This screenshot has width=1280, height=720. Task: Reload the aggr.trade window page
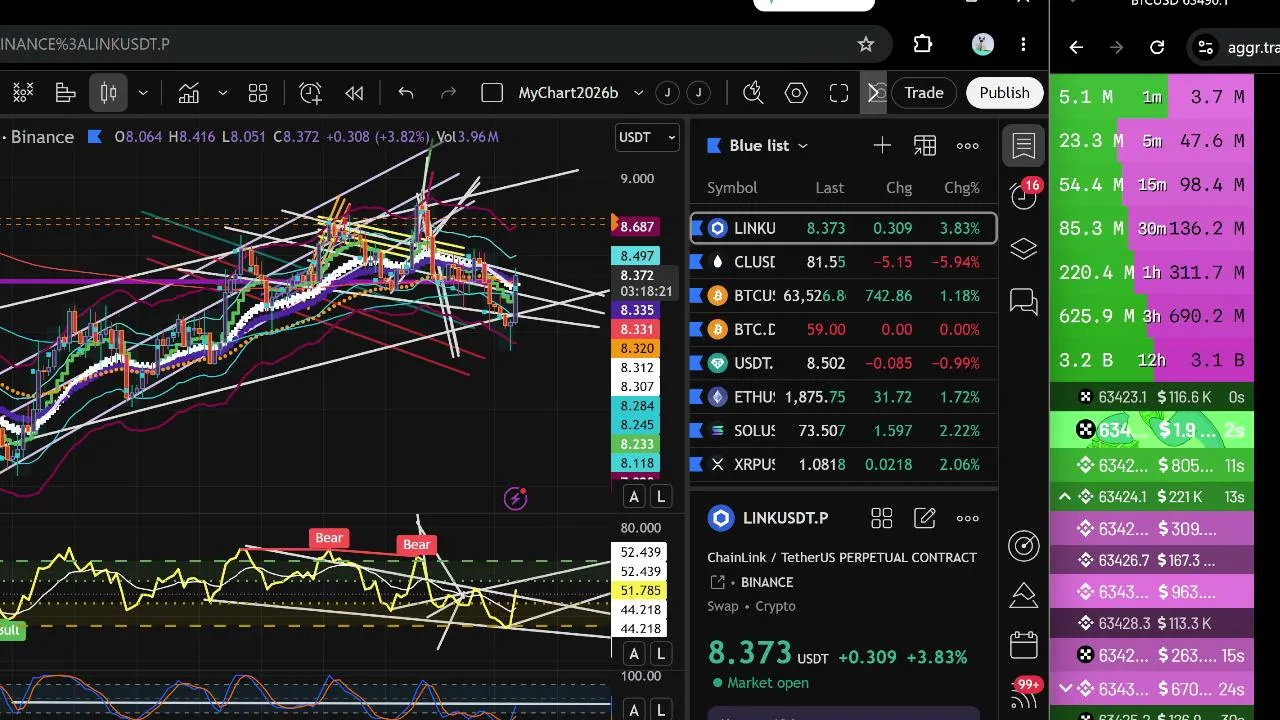(x=1157, y=47)
